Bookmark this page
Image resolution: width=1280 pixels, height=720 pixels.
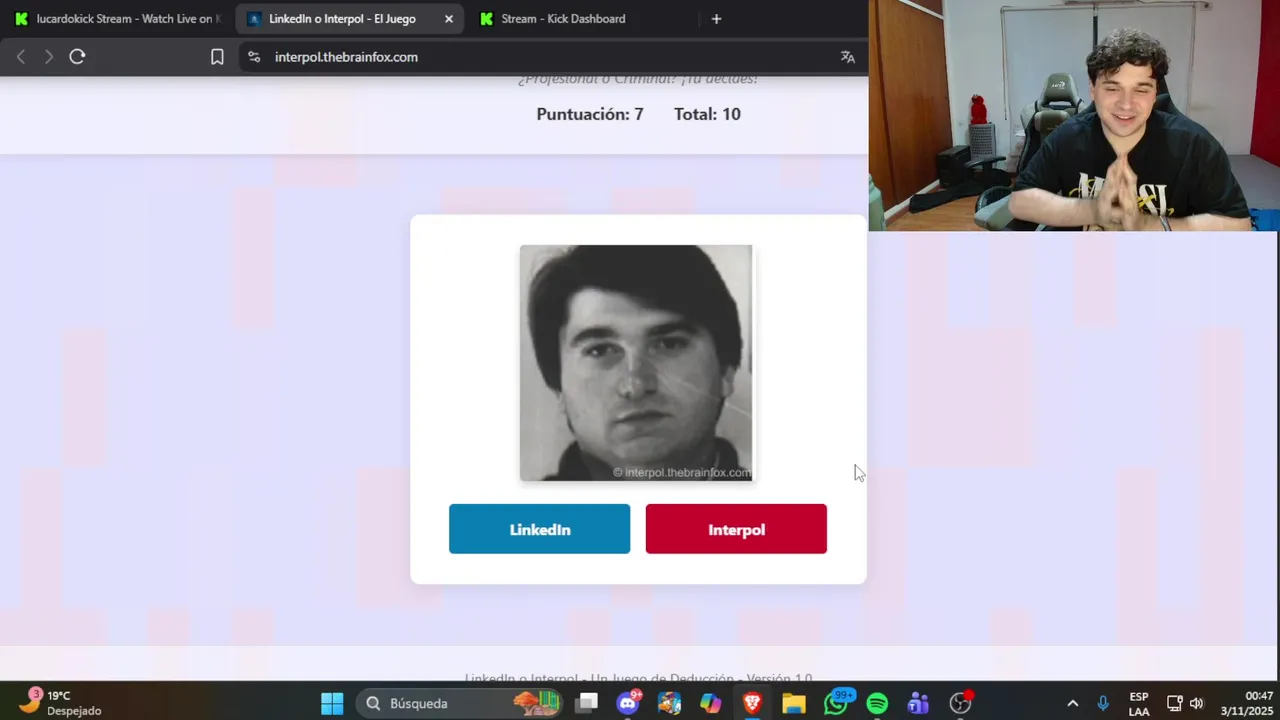217,57
